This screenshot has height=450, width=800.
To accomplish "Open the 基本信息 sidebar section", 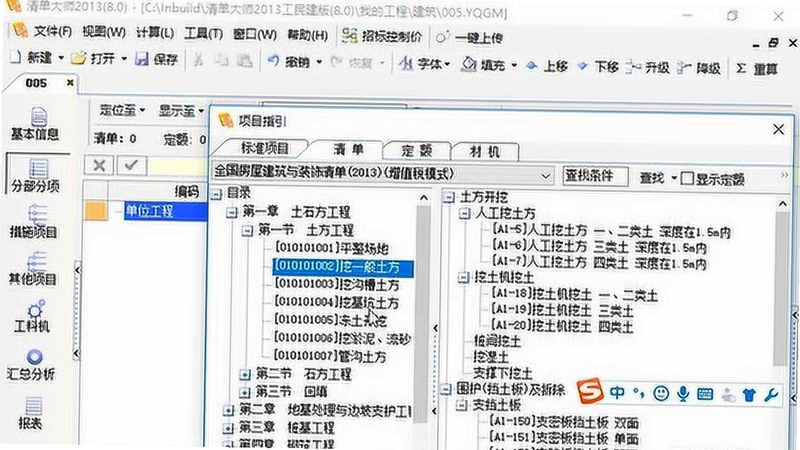I will [x=35, y=124].
